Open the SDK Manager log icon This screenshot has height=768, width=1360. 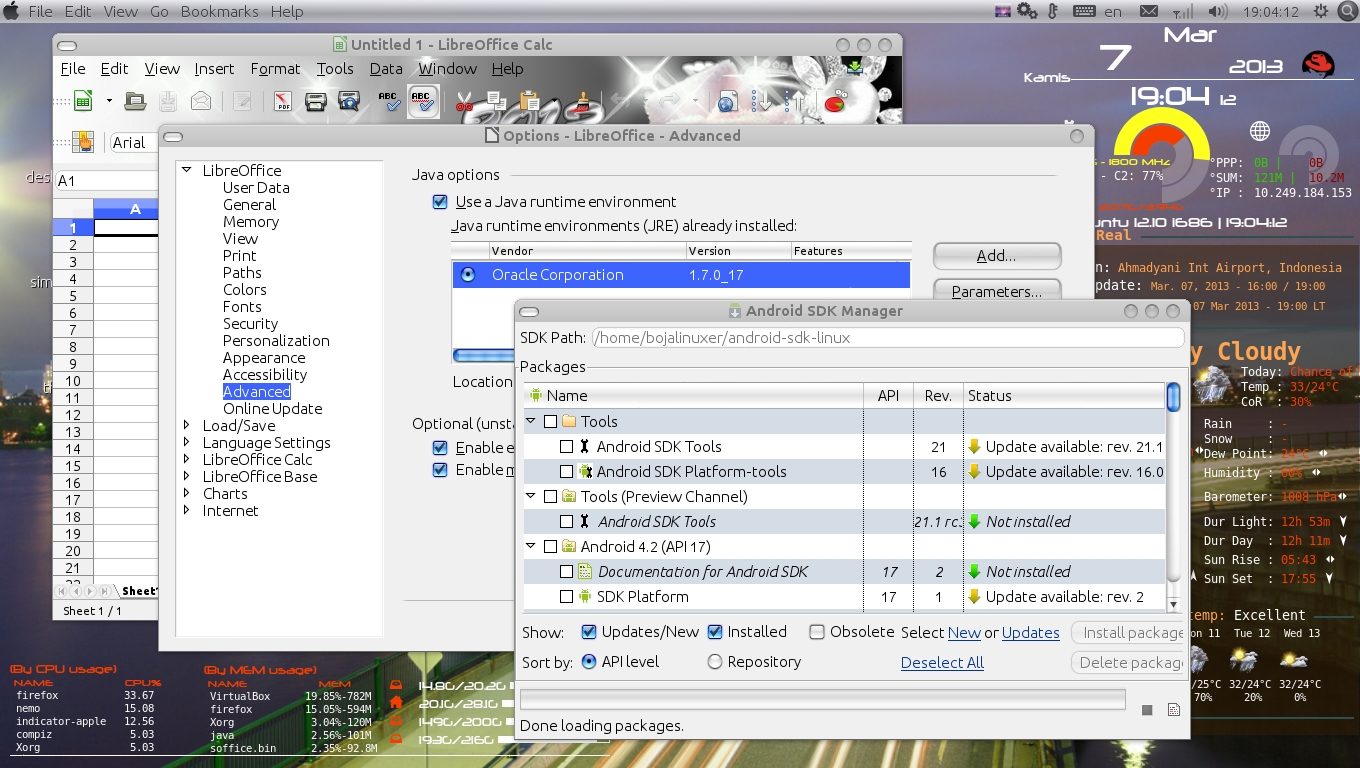pos(1174,710)
